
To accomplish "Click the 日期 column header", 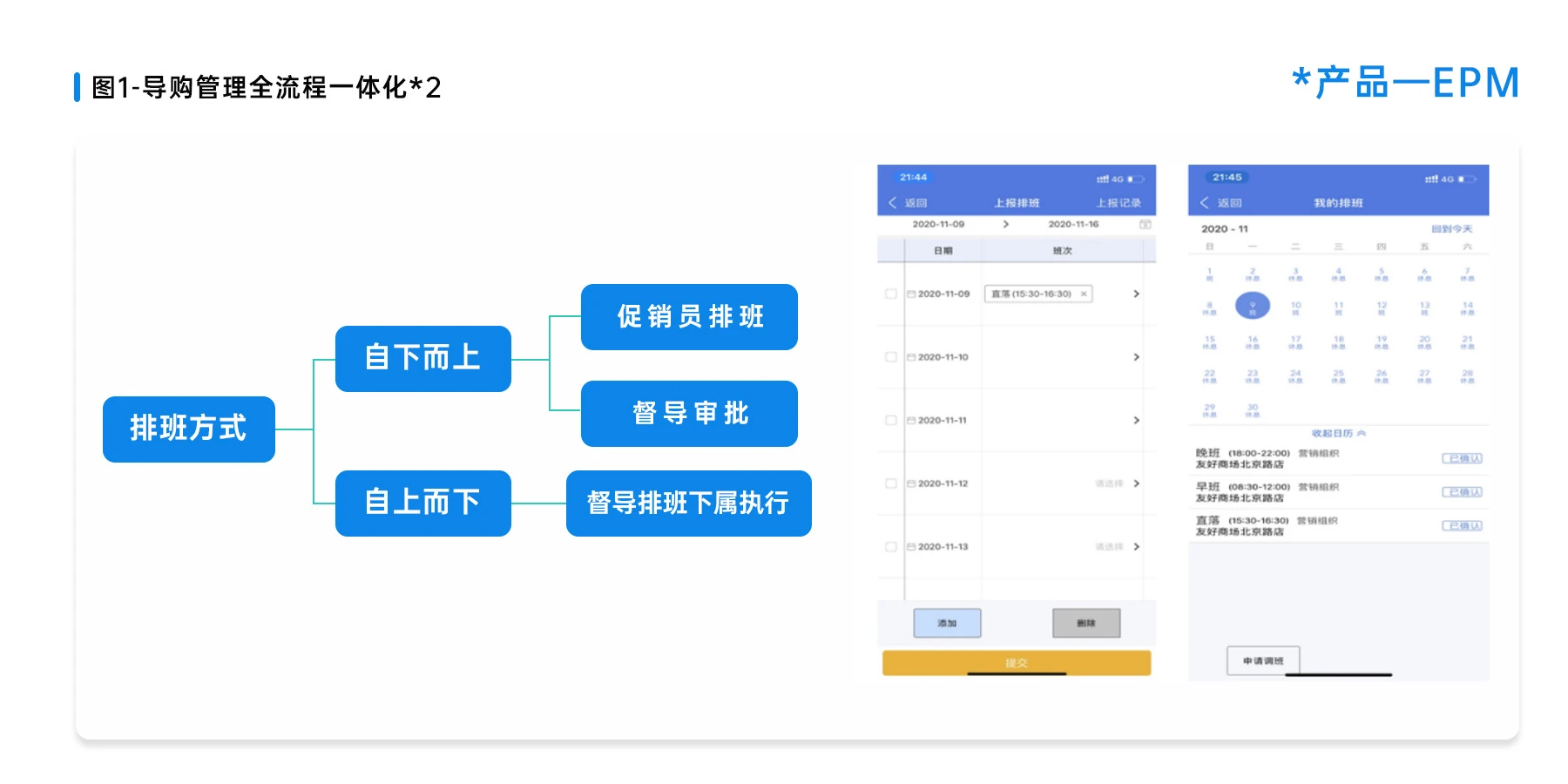I will coord(943,251).
